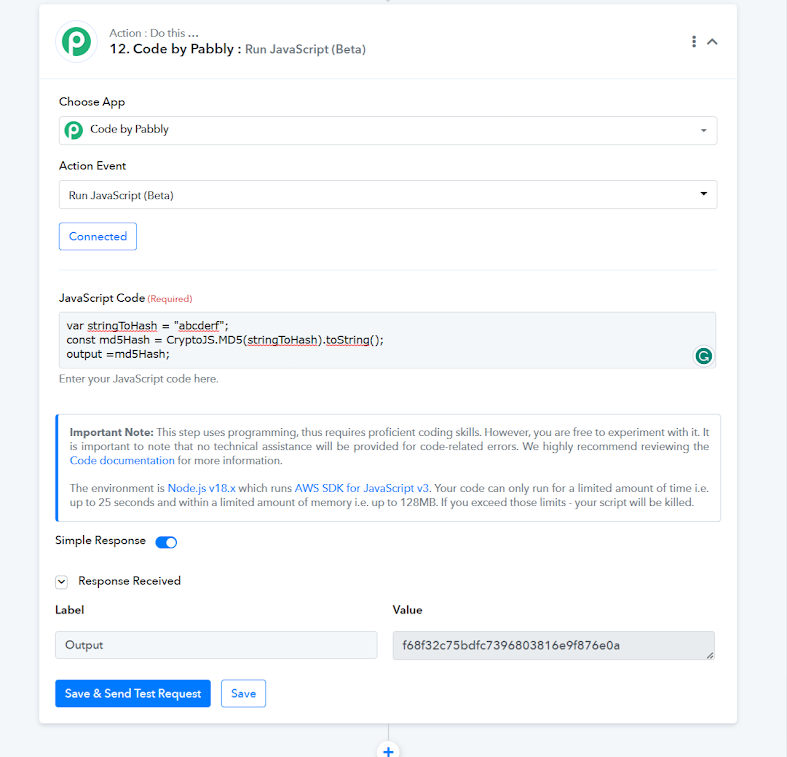This screenshot has width=787, height=757.
Task: Click the Connected button
Action: [x=98, y=236]
